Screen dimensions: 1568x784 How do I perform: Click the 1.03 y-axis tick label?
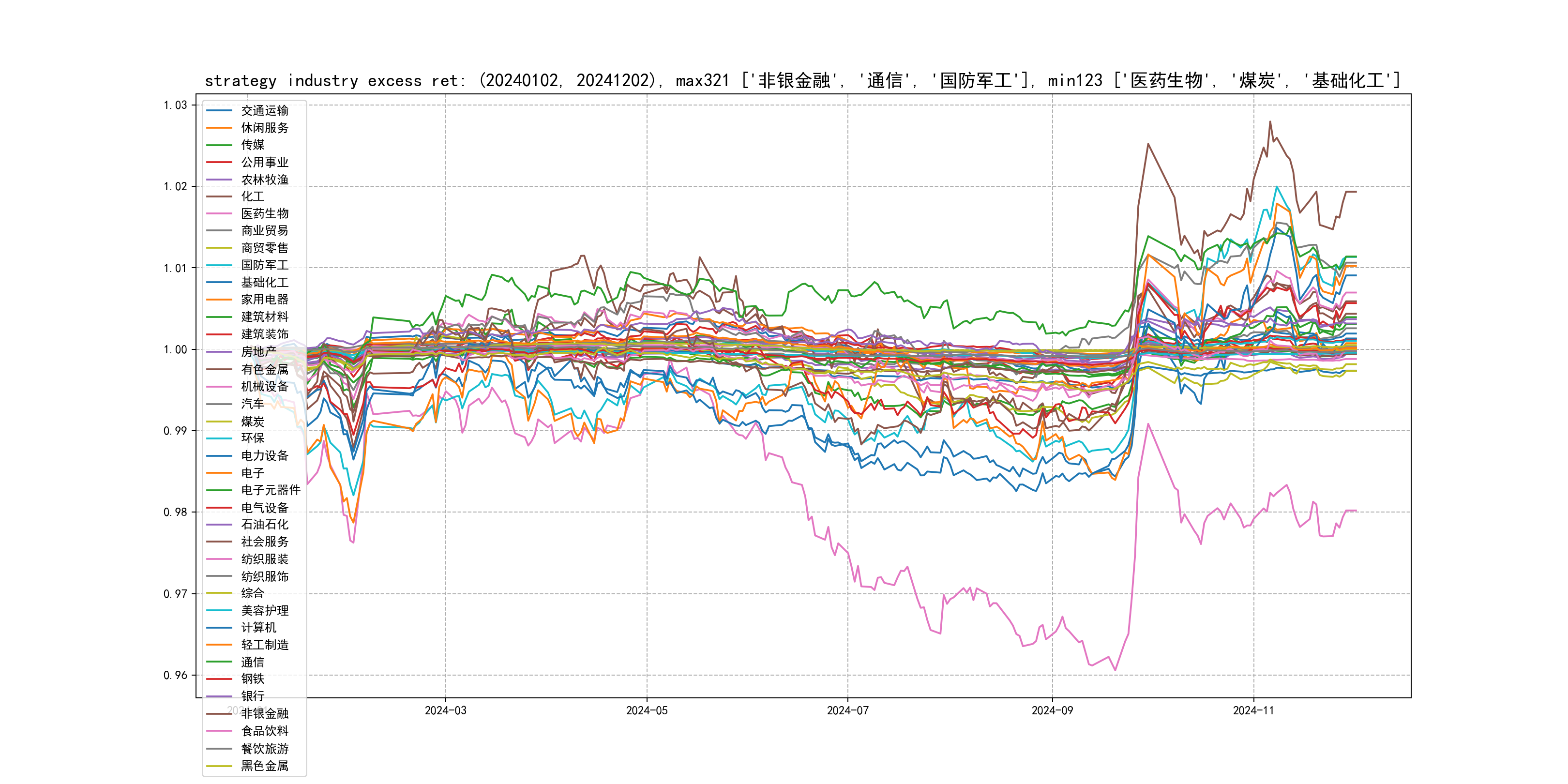[175, 106]
